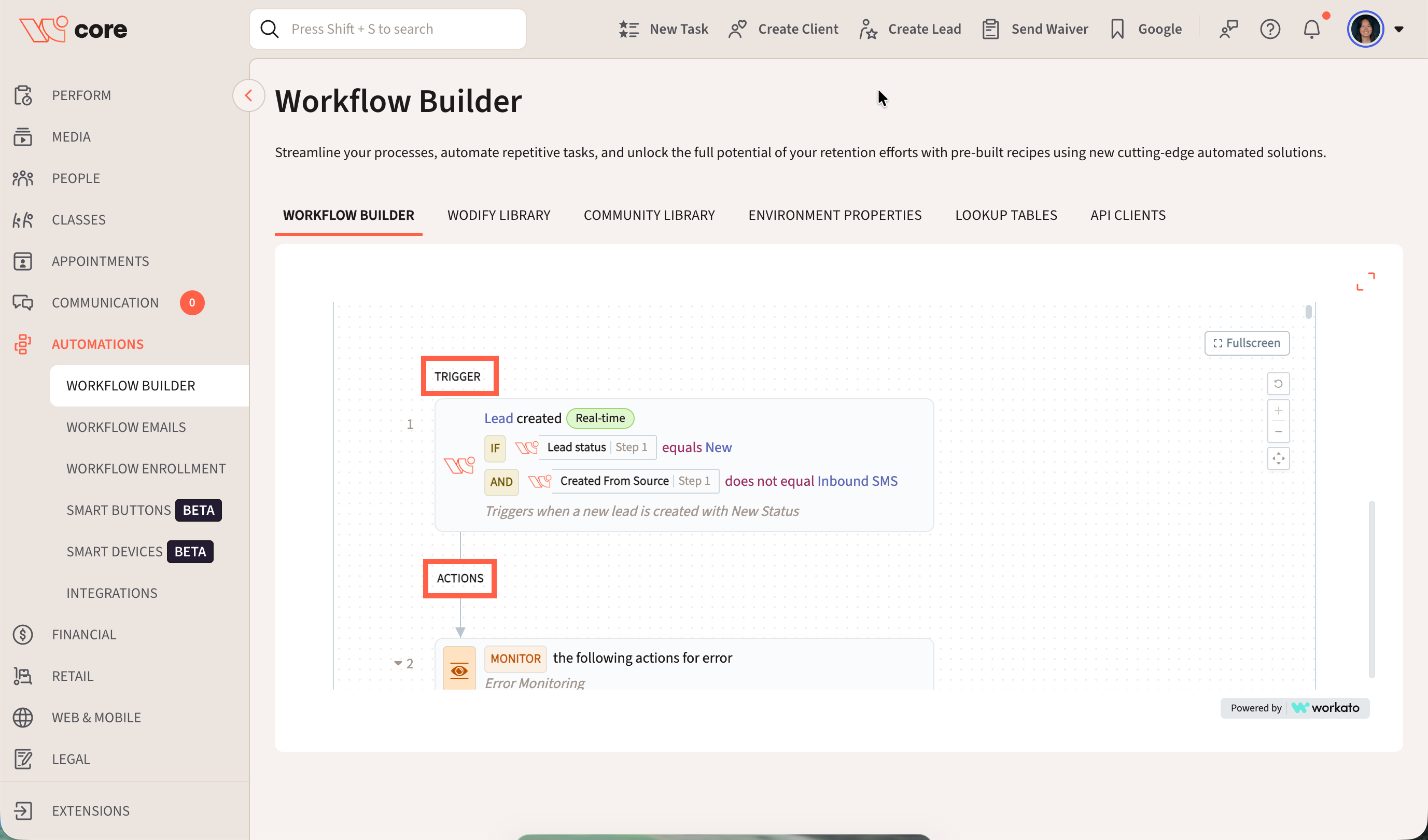1428x840 pixels.
Task: Click the Error Monitoring eye icon
Action: (x=459, y=670)
